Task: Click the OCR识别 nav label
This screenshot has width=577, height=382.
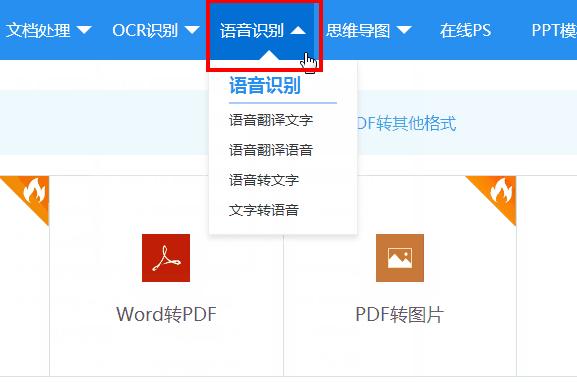Action: click(x=145, y=30)
